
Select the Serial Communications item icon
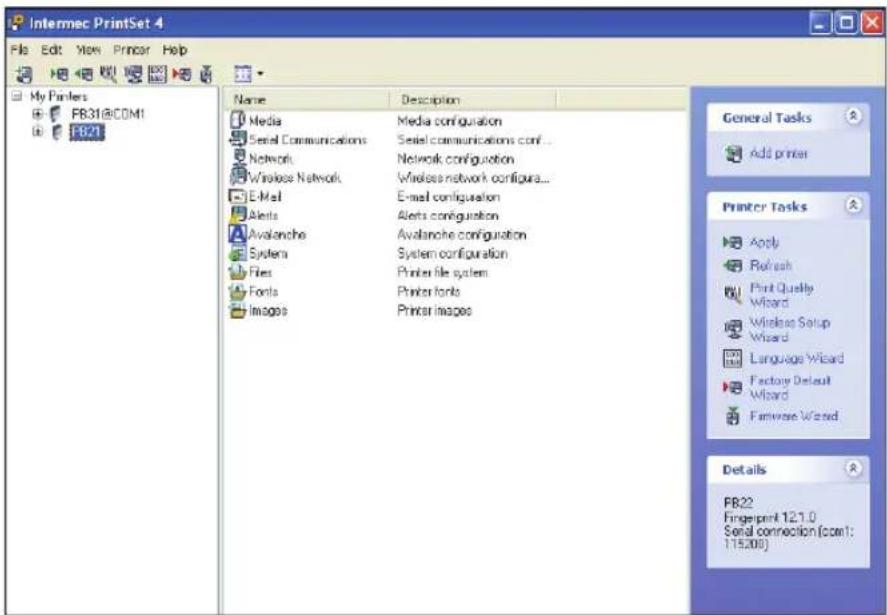pos(238,139)
